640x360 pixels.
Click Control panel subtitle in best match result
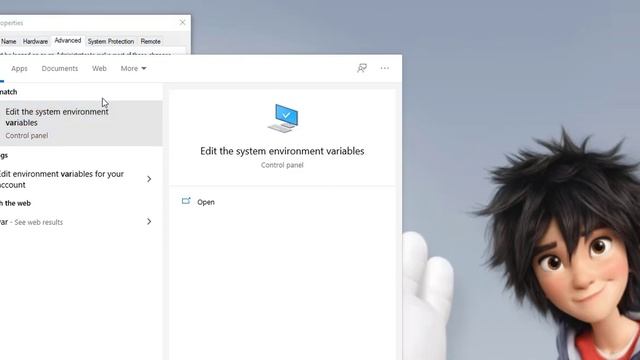(x=27, y=136)
